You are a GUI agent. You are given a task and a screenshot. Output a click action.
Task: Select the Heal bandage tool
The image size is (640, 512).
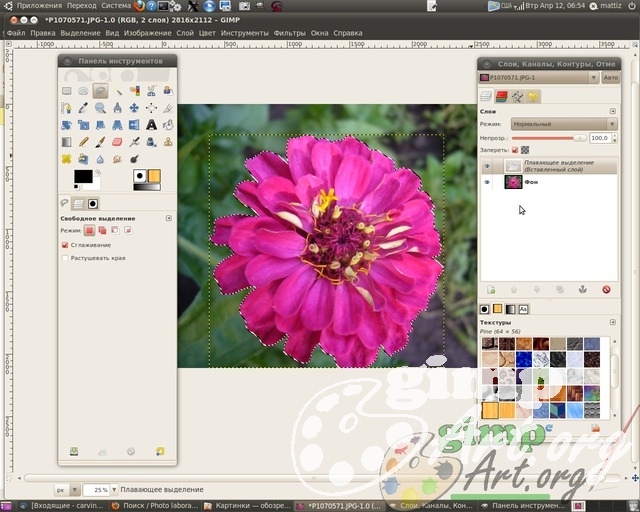[67, 159]
